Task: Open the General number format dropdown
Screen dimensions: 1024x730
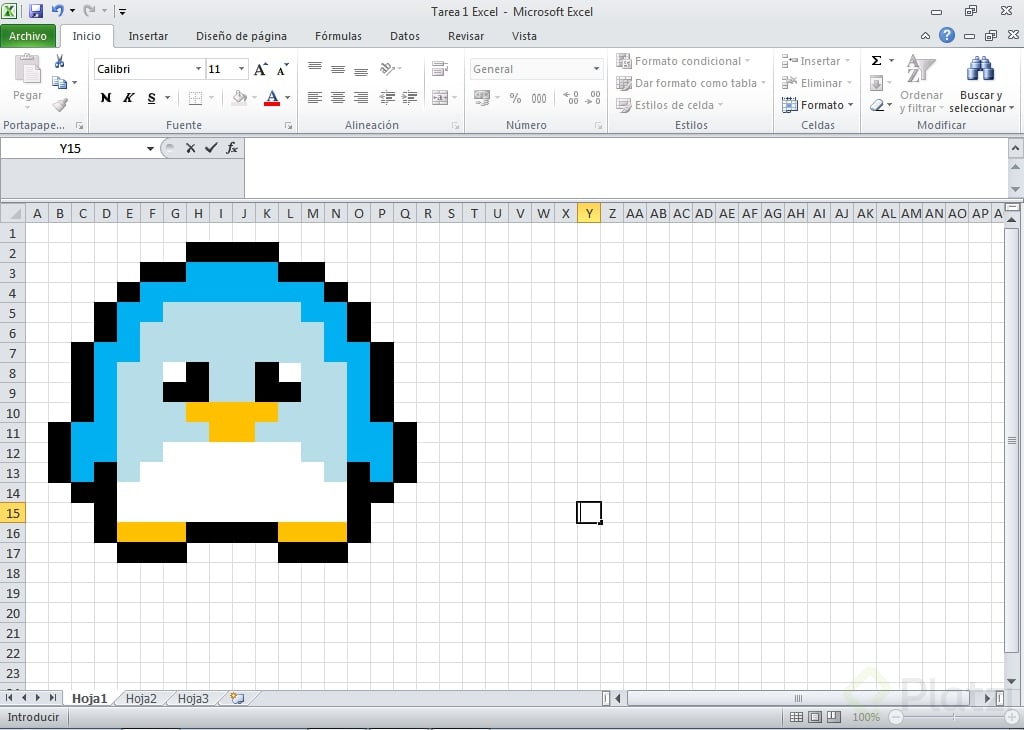Action: (x=596, y=69)
